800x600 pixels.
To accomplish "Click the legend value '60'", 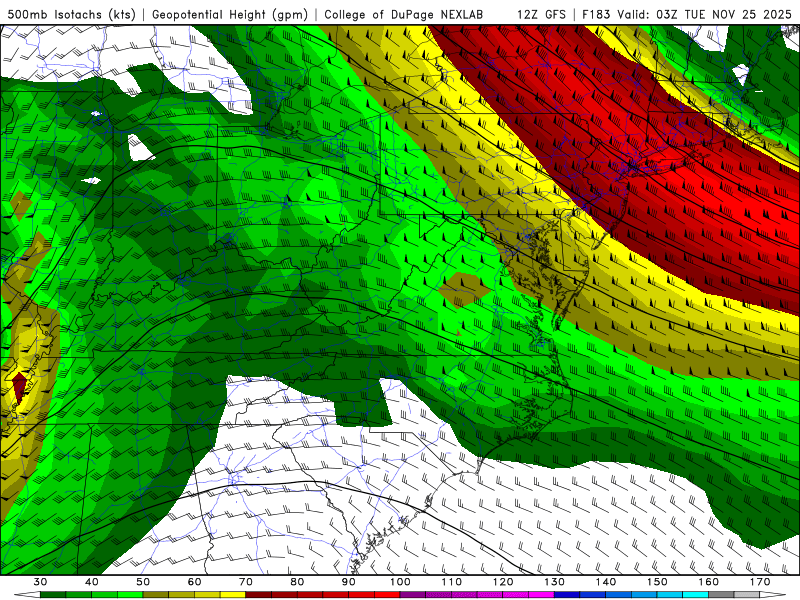I will click(194, 582).
